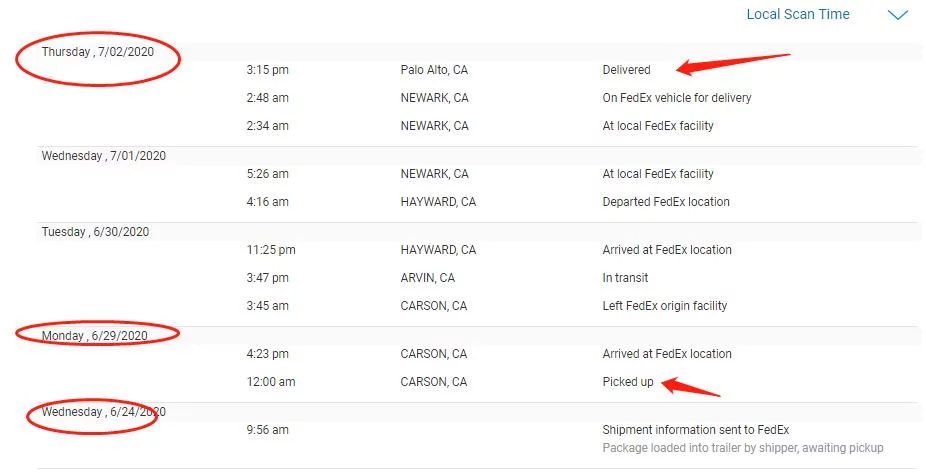The height and width of the screenshot is (473, 926).
Task: Select the Picked up status entry
Action: click(628, 382)
